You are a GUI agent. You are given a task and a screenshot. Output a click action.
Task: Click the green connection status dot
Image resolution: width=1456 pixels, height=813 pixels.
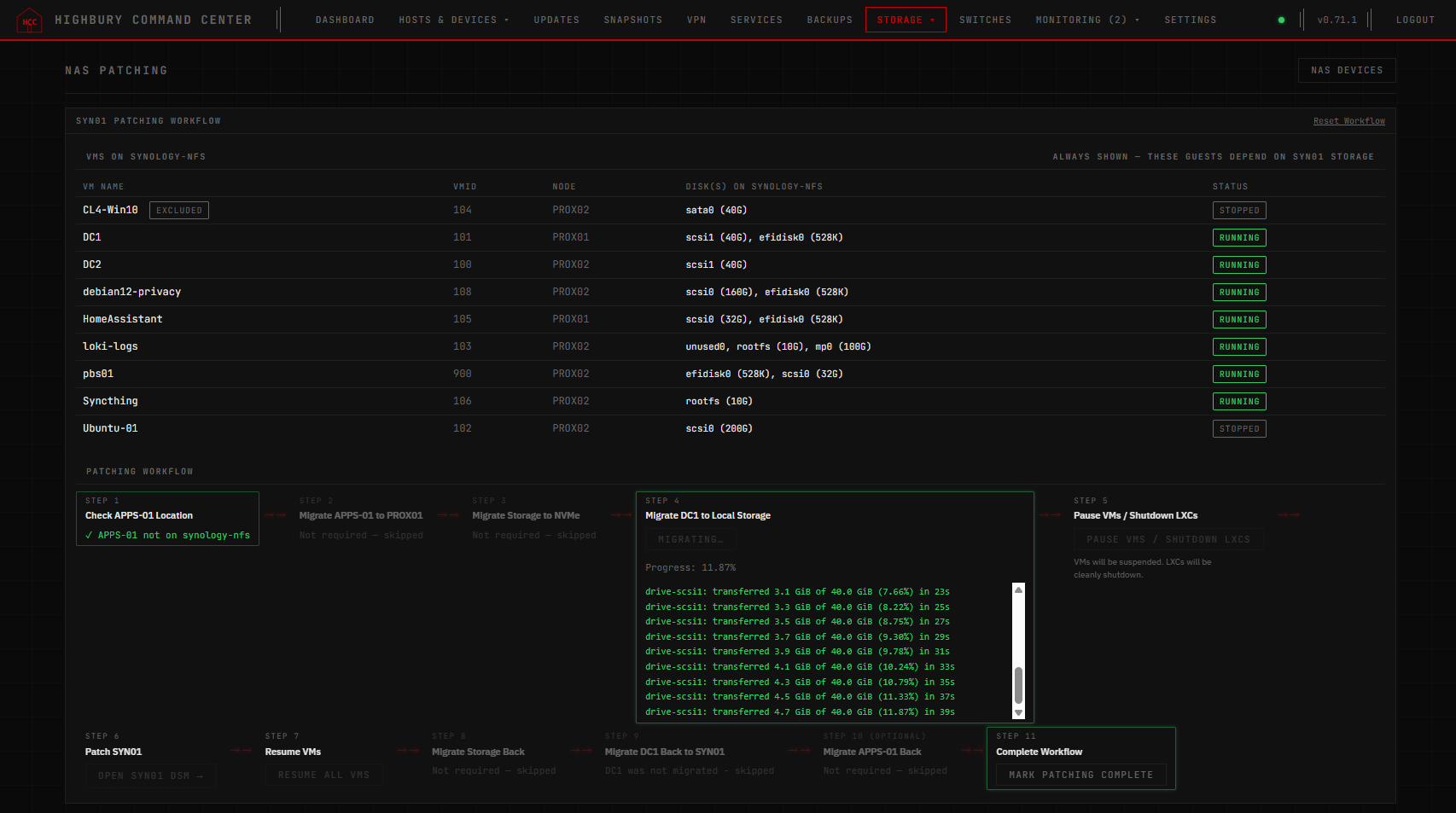click(x=1281, y=20)
